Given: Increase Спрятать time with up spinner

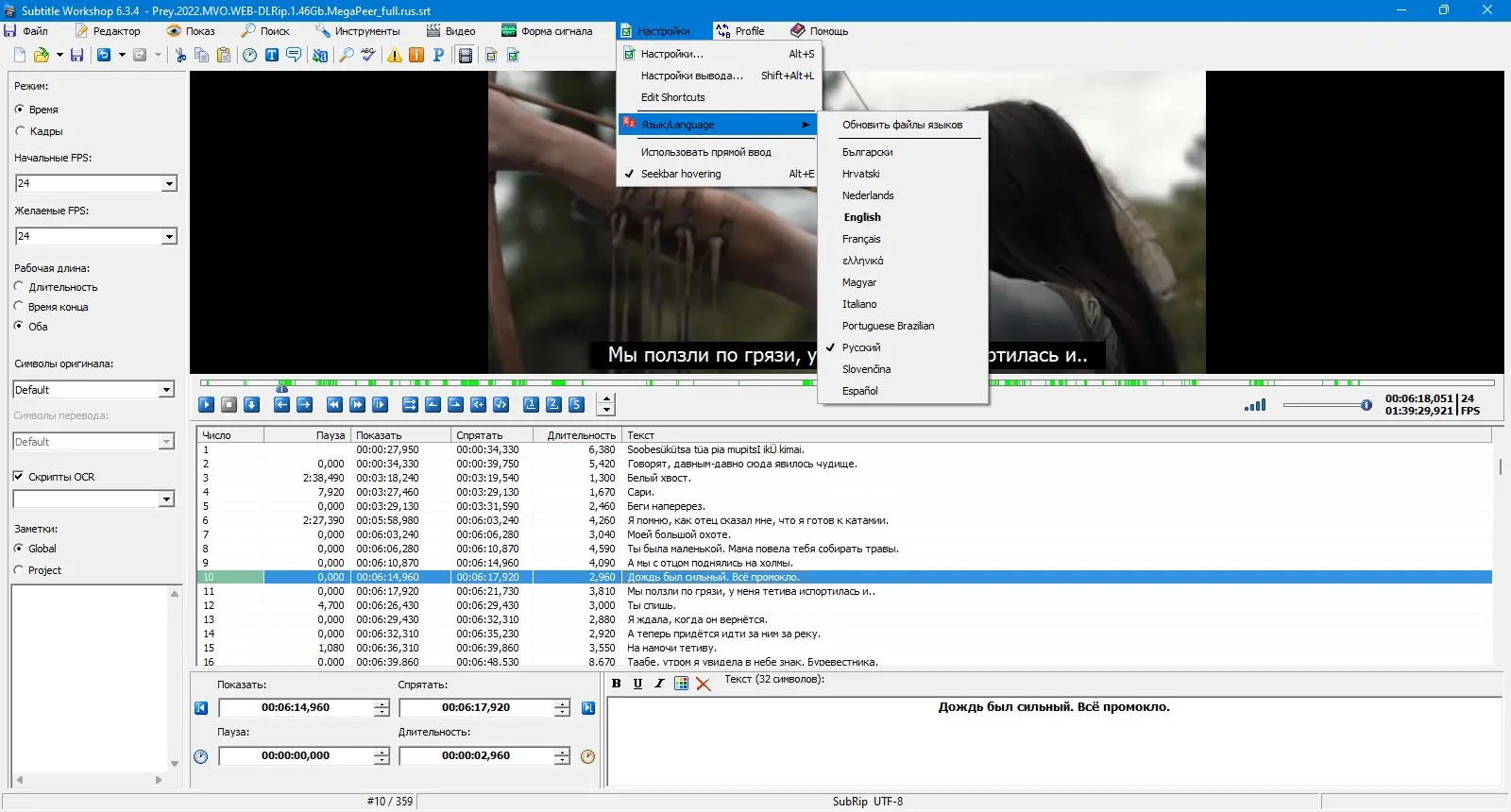Looking at the screenshot, I should pyautogui.click(x=562, y=704).
